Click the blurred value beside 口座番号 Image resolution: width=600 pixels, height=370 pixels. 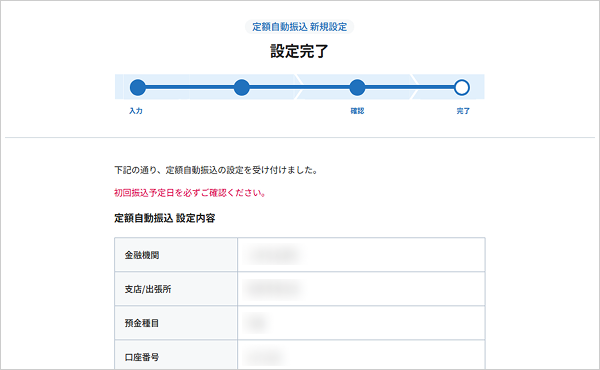click(x=263, y=357)
